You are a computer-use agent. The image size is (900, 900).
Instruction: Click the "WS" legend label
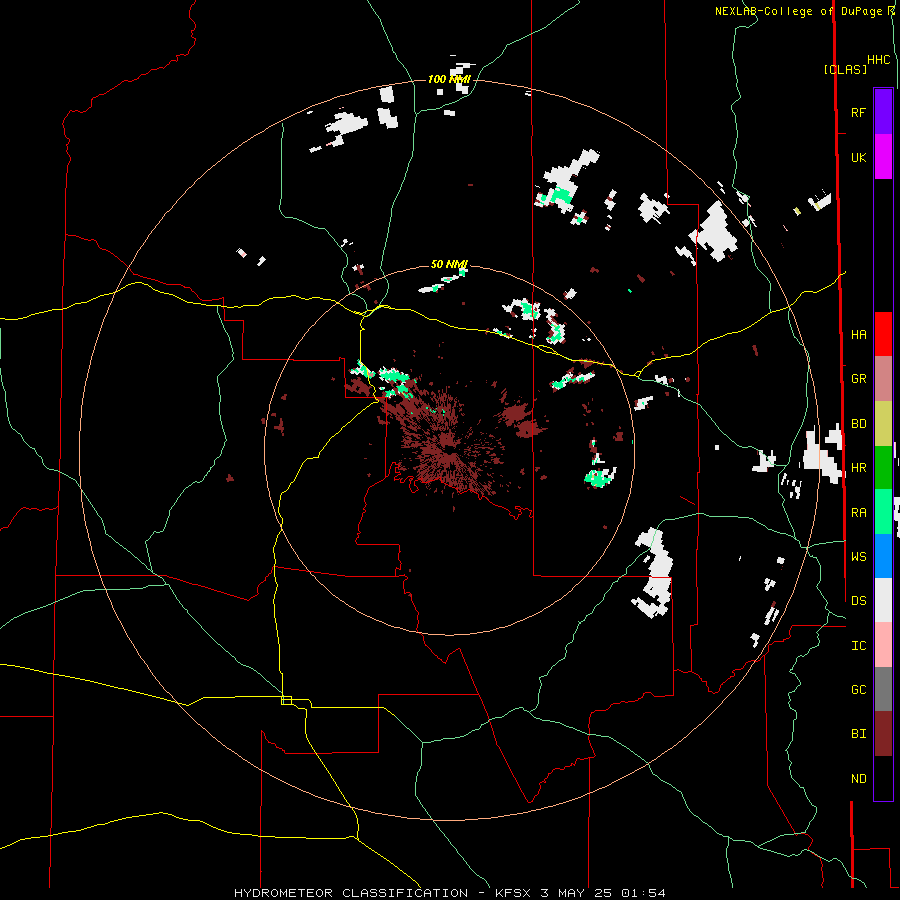(859, 557)
